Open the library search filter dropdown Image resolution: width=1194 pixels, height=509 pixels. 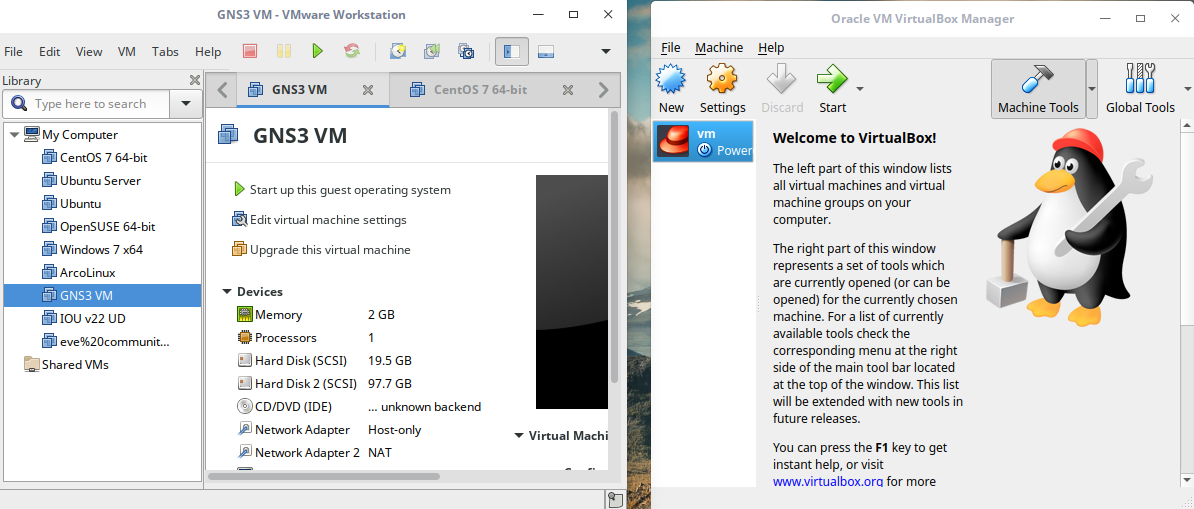(x=185, y=104)
